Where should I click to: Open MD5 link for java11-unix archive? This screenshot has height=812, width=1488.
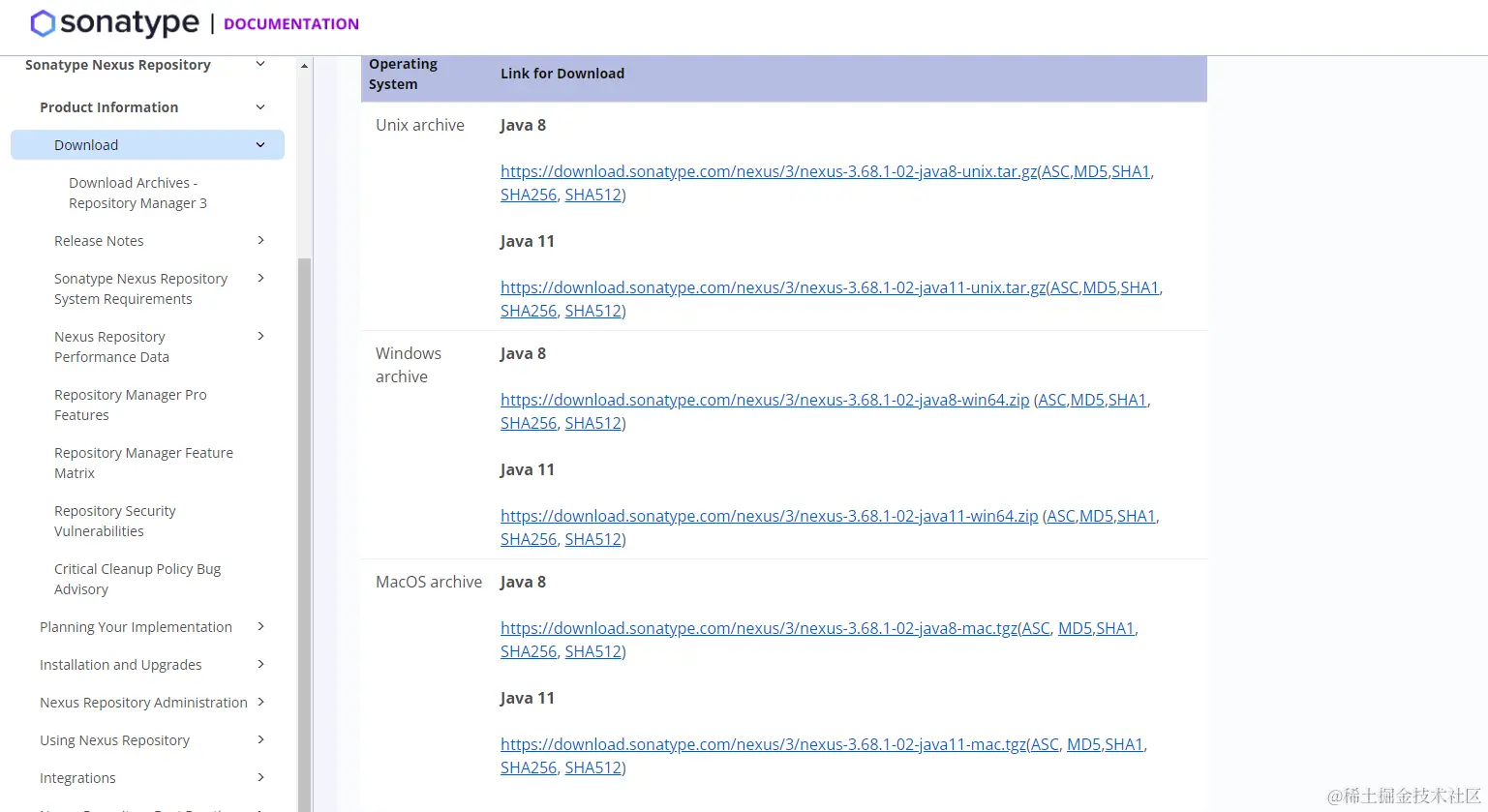point(1100,287)
